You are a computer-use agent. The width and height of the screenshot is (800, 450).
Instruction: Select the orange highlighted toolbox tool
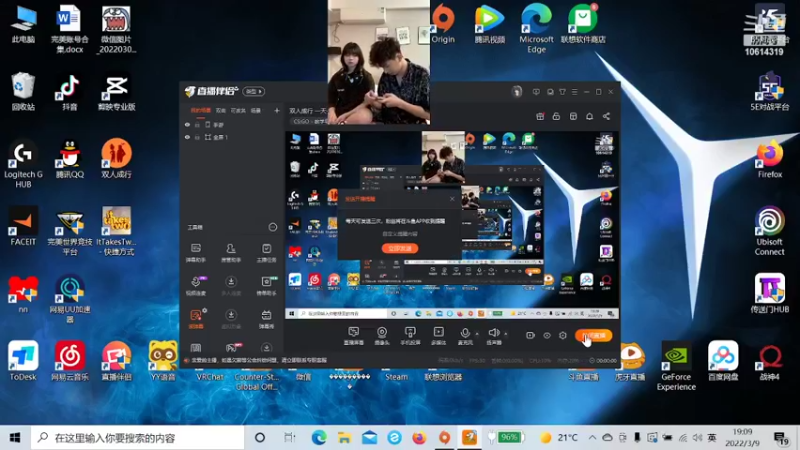click(196, 319)
